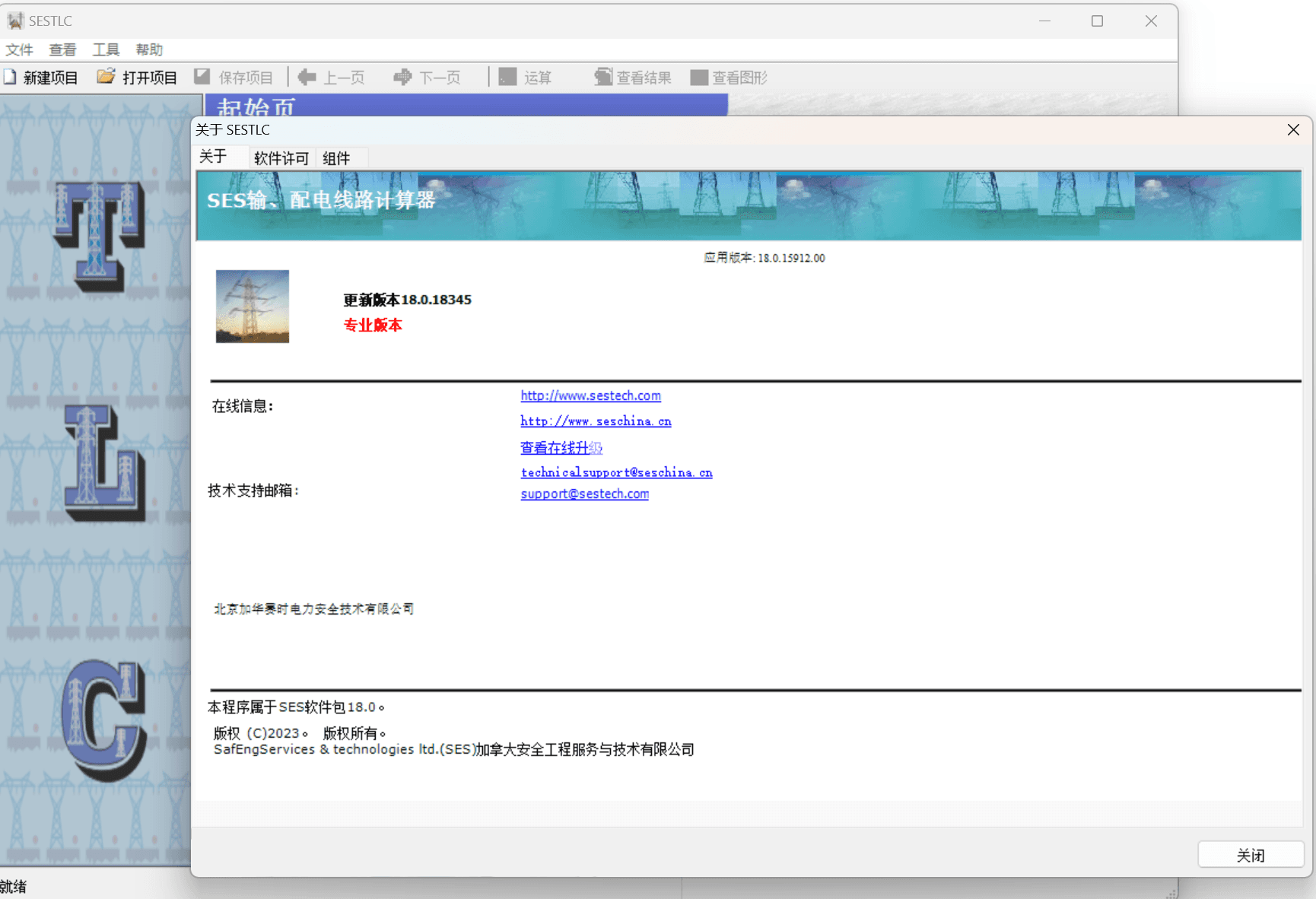1316x899 pixels.
Task: Minimize the SESTLC main window
Action: coord(1044,21)
